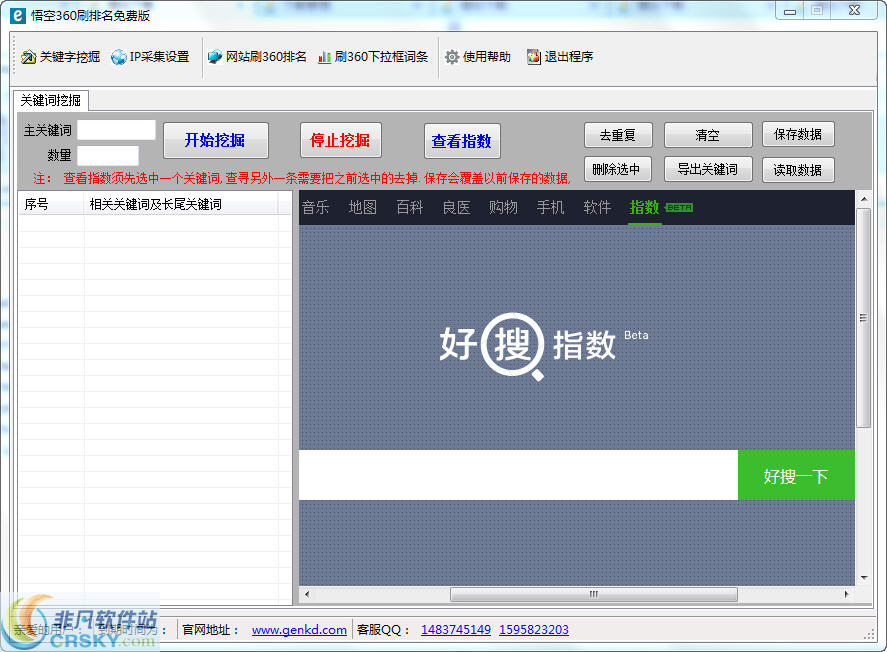The width and height of the screenshot is (887, 652).
Task: Click the 刷360下拉框词条 bar chart icon
Action: click(x=324, y=57)
